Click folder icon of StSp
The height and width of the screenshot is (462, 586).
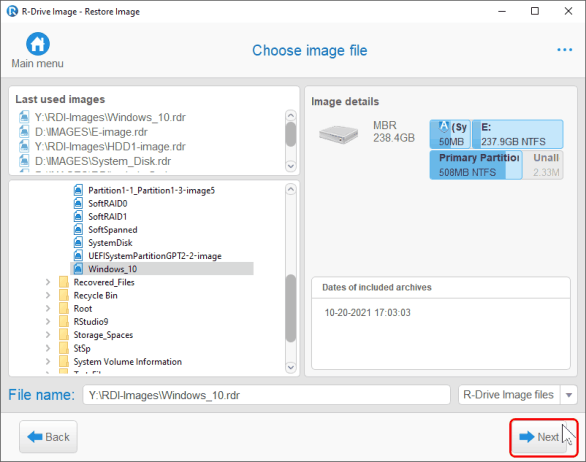point(64,348)
